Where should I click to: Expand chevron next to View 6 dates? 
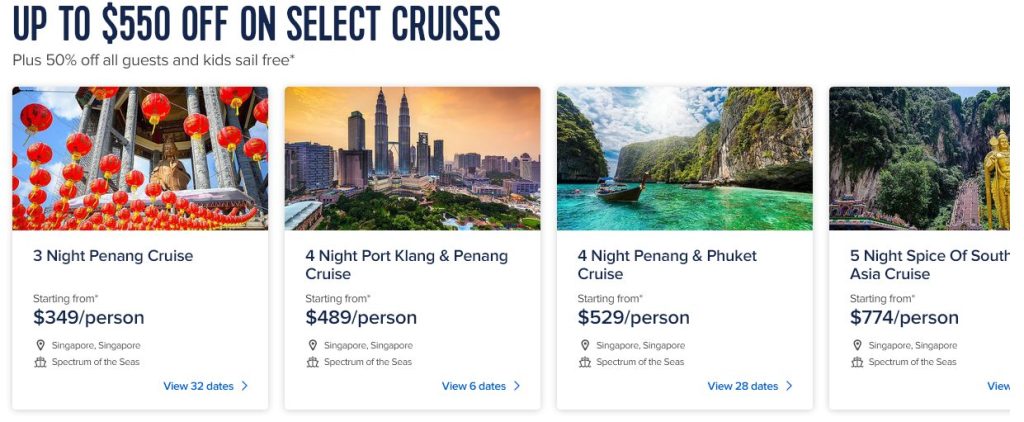tap(517, 386)
